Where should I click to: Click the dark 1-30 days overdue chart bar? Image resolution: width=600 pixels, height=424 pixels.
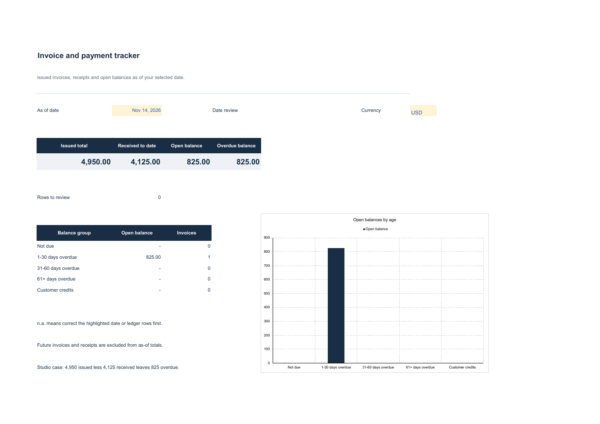[x=336, y=305]
